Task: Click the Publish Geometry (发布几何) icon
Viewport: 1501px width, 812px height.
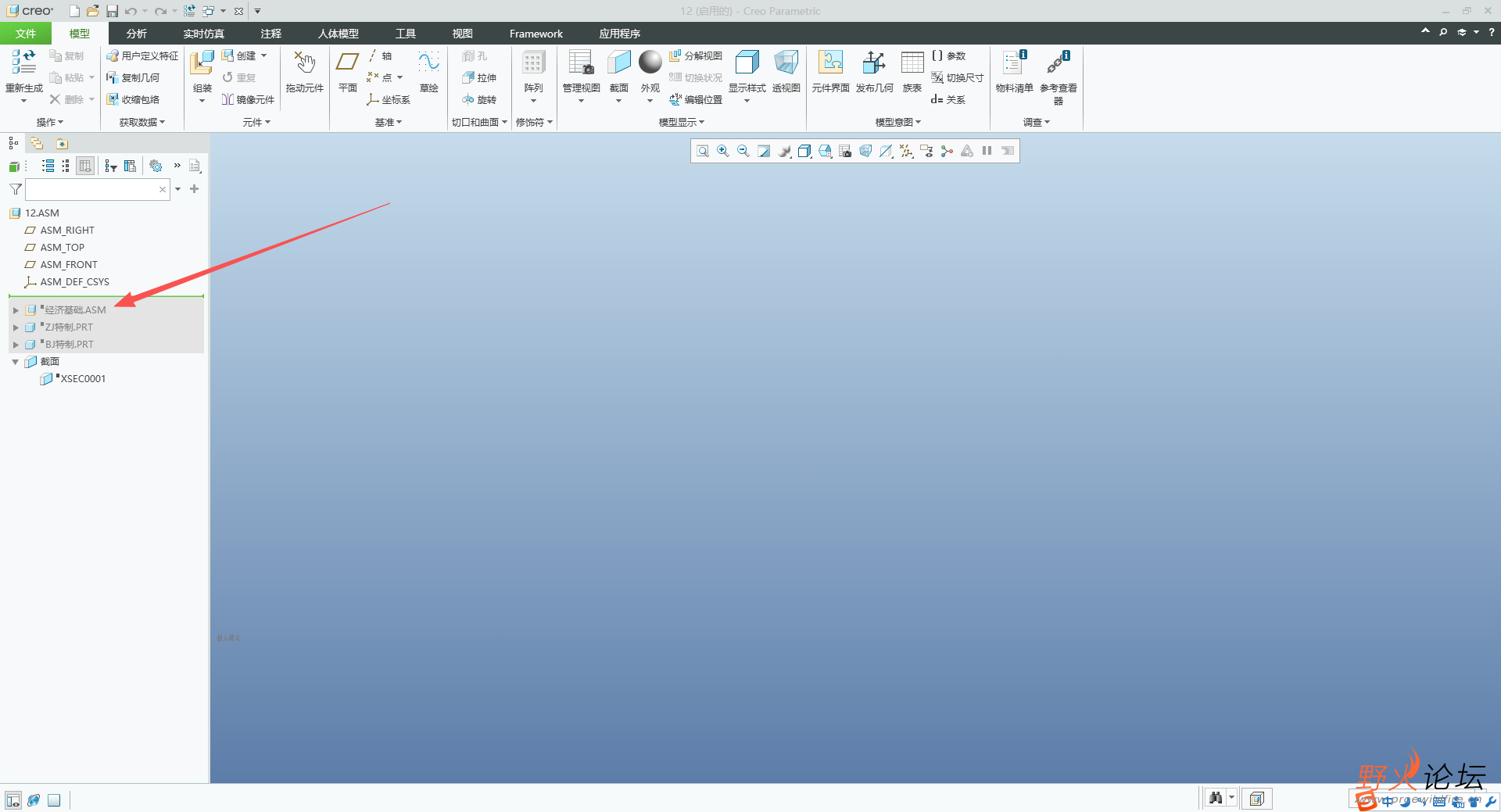Action: point(874,62)
